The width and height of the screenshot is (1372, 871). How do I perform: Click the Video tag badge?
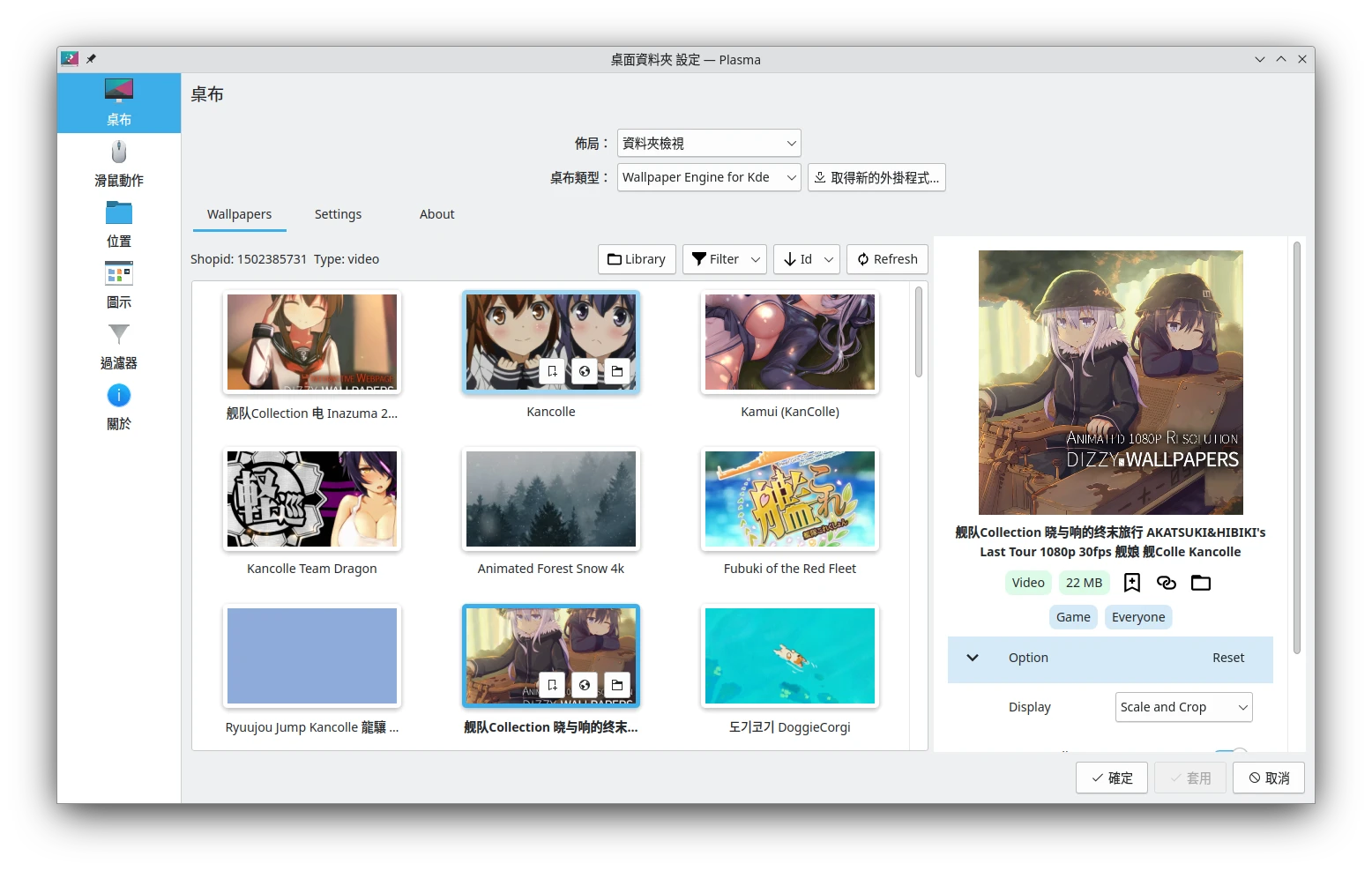point(1028,583)
